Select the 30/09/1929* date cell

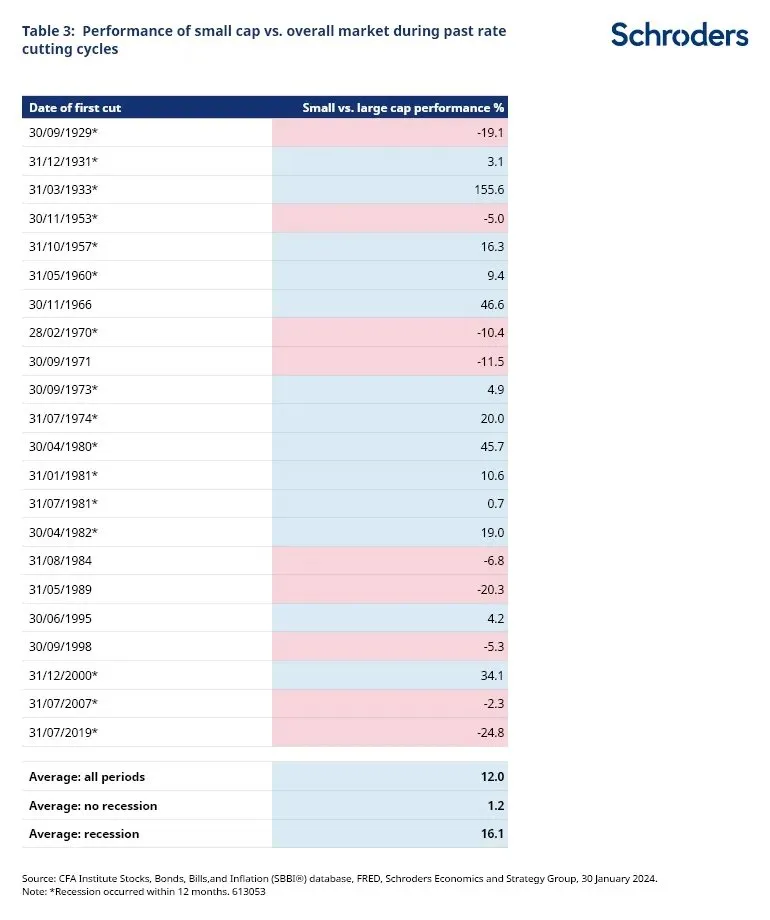64,133
